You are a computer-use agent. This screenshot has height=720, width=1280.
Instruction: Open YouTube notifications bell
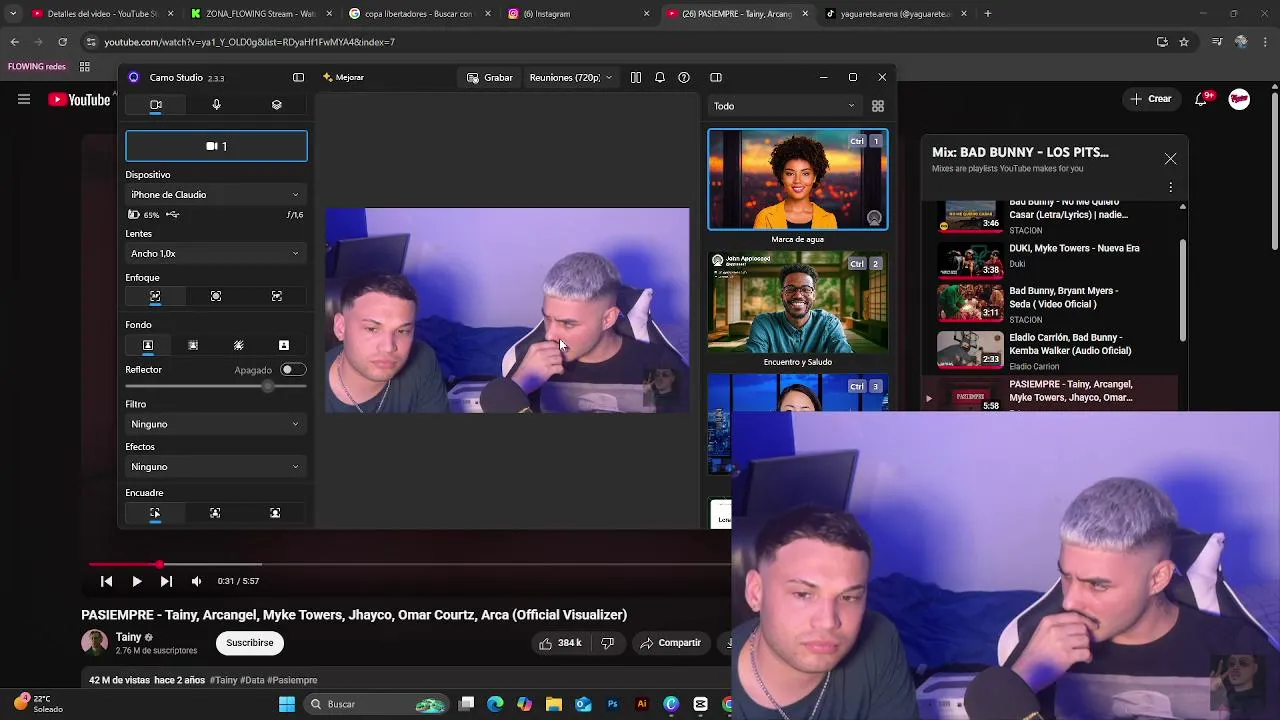coord(1202,99)
